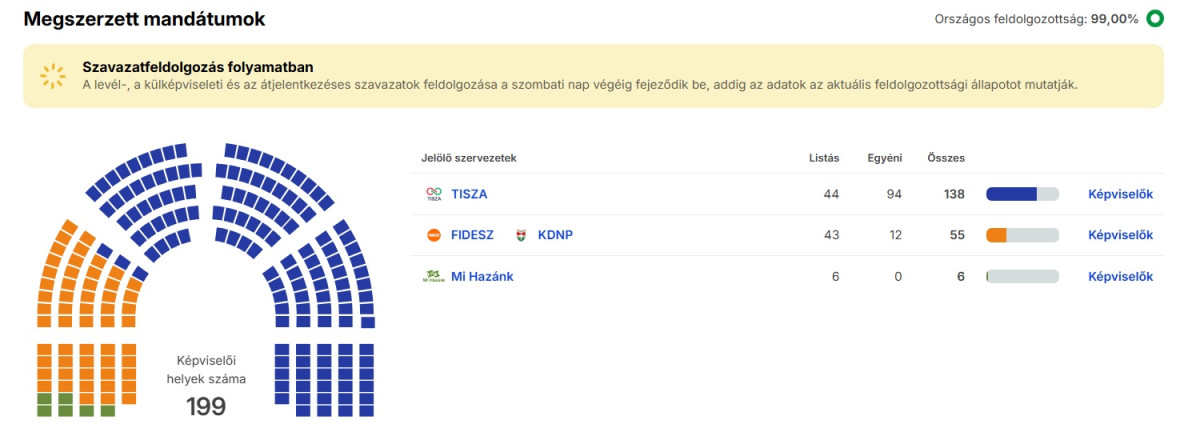1200x440 pixels.
Task: Open the TISZA party name link
Action: 469,194
